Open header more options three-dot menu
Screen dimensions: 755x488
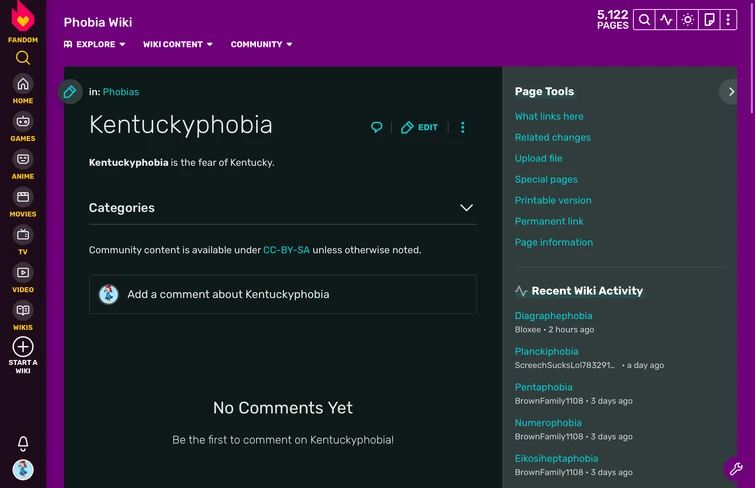pyautogui.click(x=728, y=20)
